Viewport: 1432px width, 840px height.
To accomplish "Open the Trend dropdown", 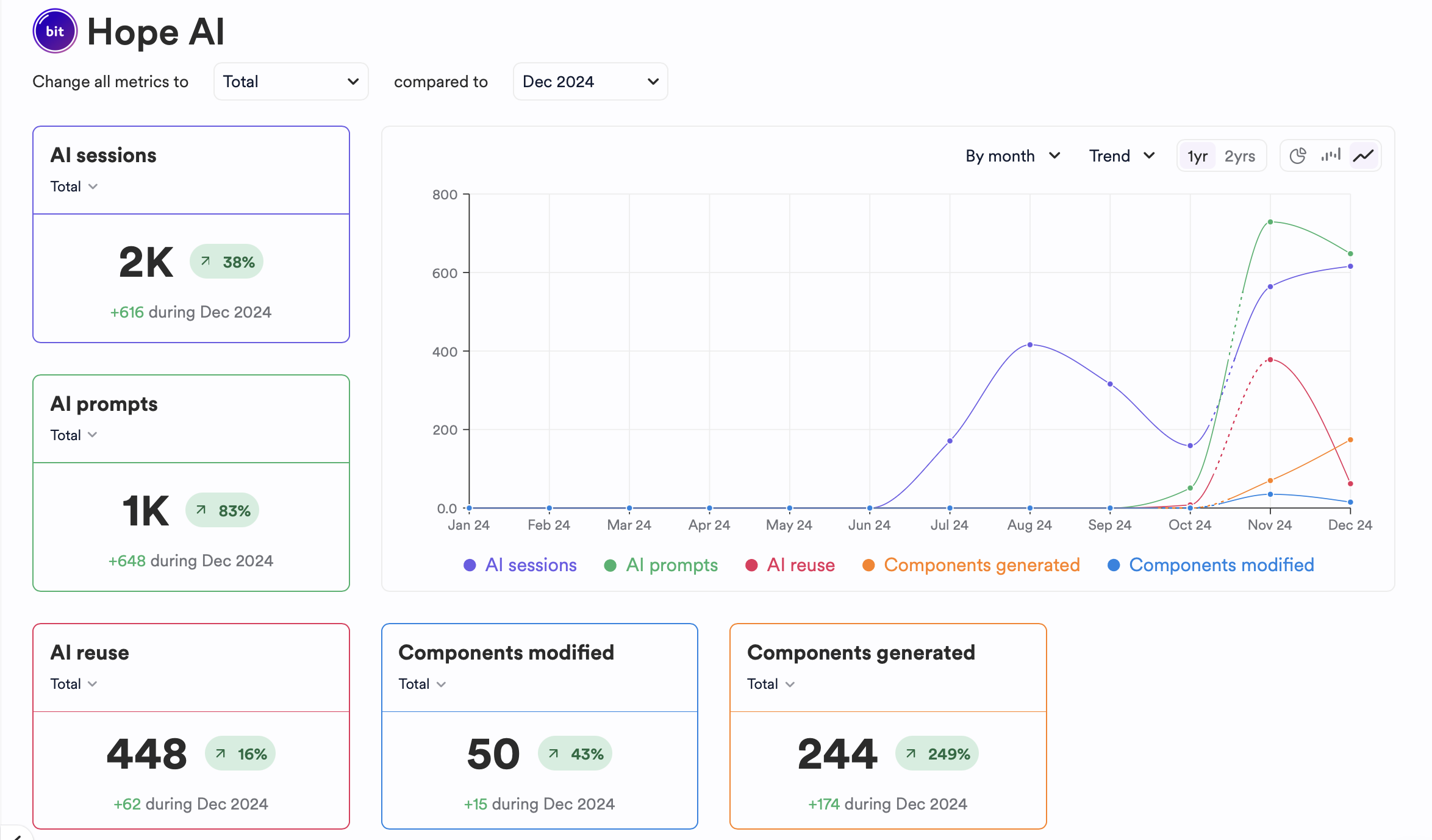I will [1122, 156].
